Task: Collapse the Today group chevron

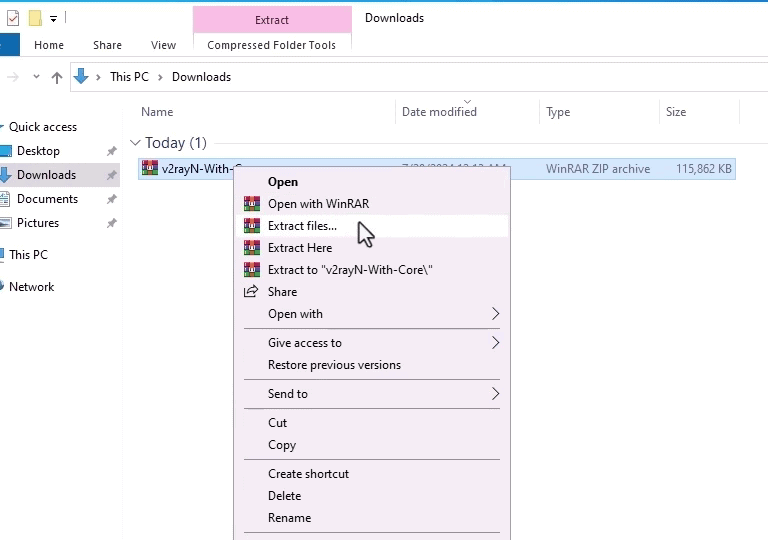Action: (x=135, y=143)
